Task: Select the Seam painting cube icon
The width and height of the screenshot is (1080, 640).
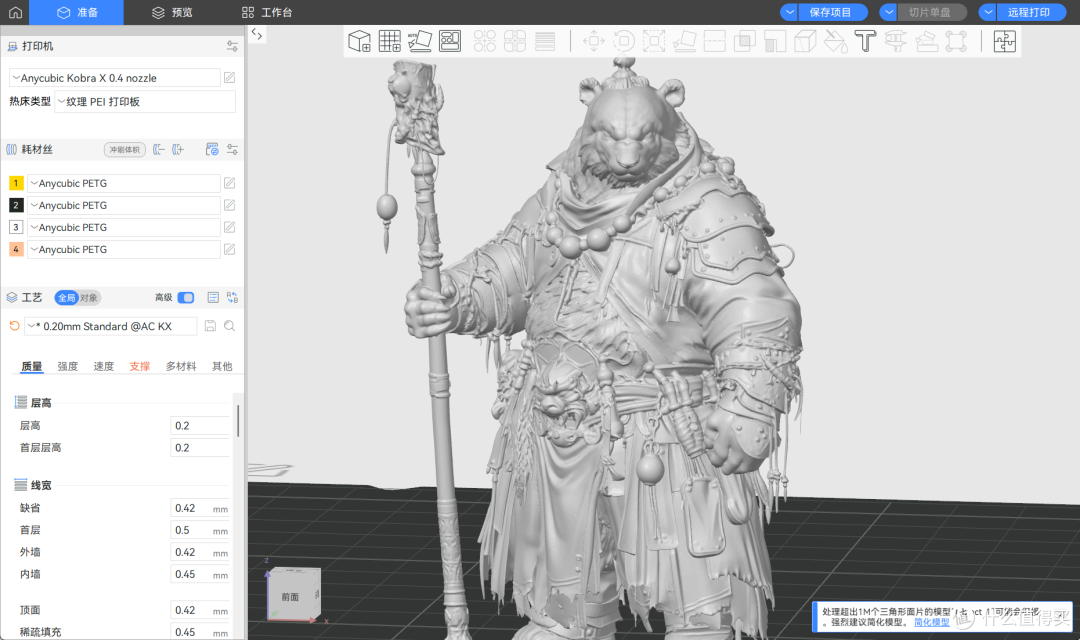Action: pos(804,41)
